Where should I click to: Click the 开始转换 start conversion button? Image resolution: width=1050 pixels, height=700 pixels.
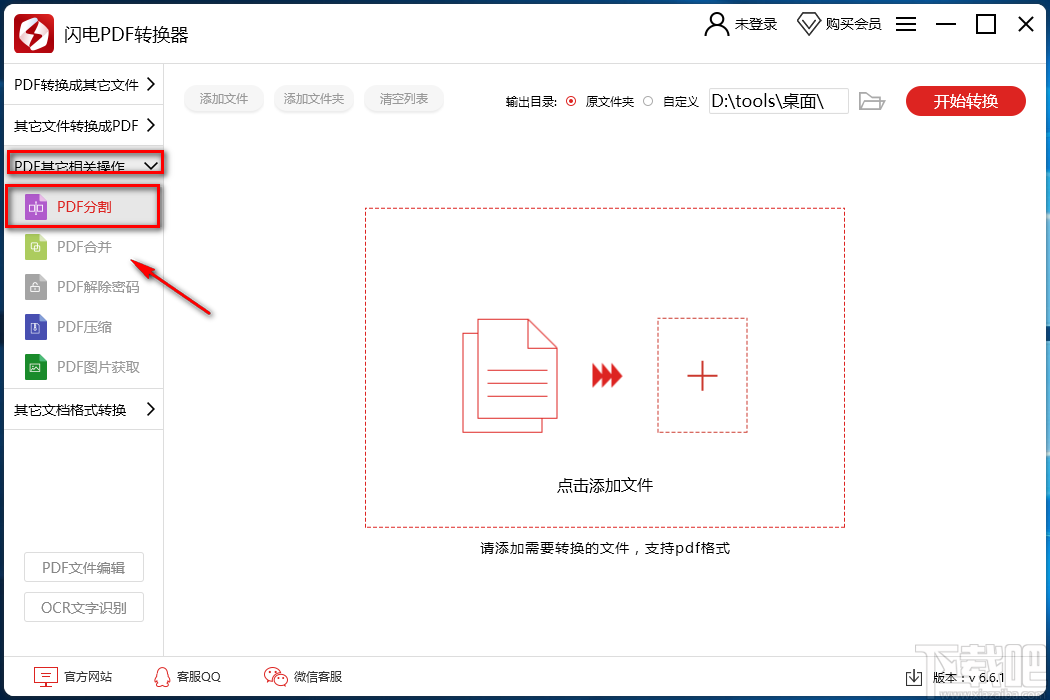[965, 100]
